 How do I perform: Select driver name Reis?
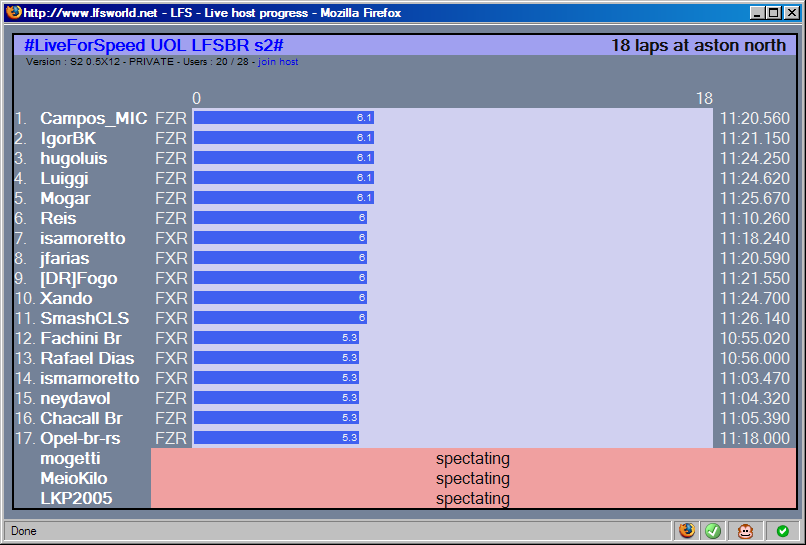click(58, 218)
